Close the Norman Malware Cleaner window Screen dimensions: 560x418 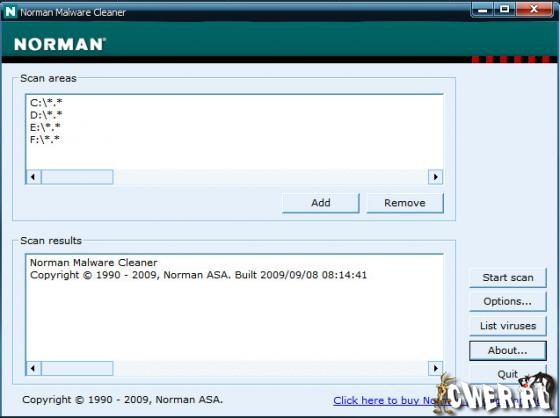point(534,10)
